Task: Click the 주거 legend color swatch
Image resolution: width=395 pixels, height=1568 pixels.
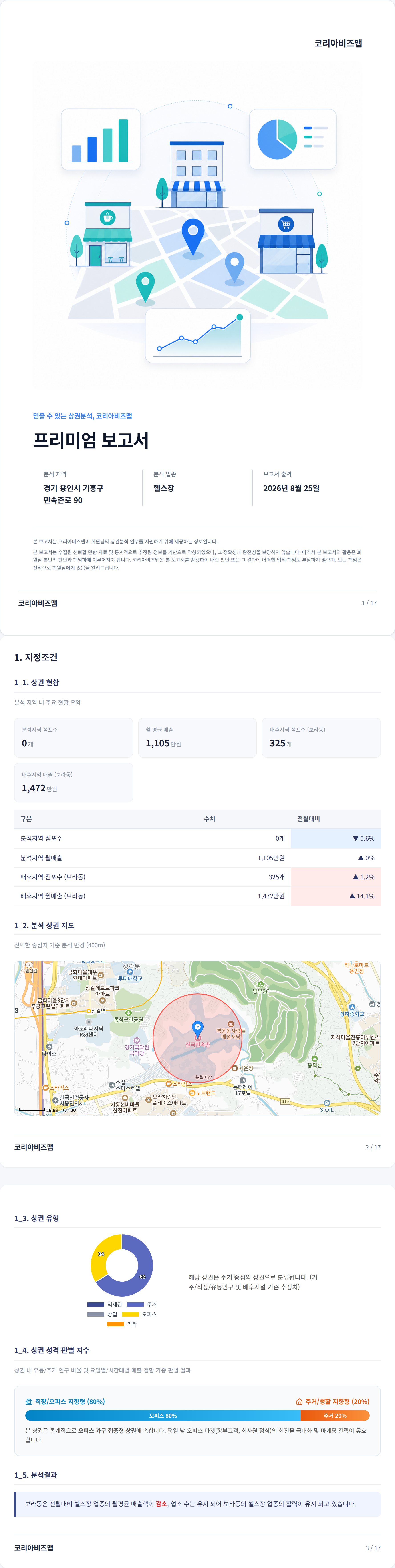Action: pyautogui.click(x=135, y=1305)
